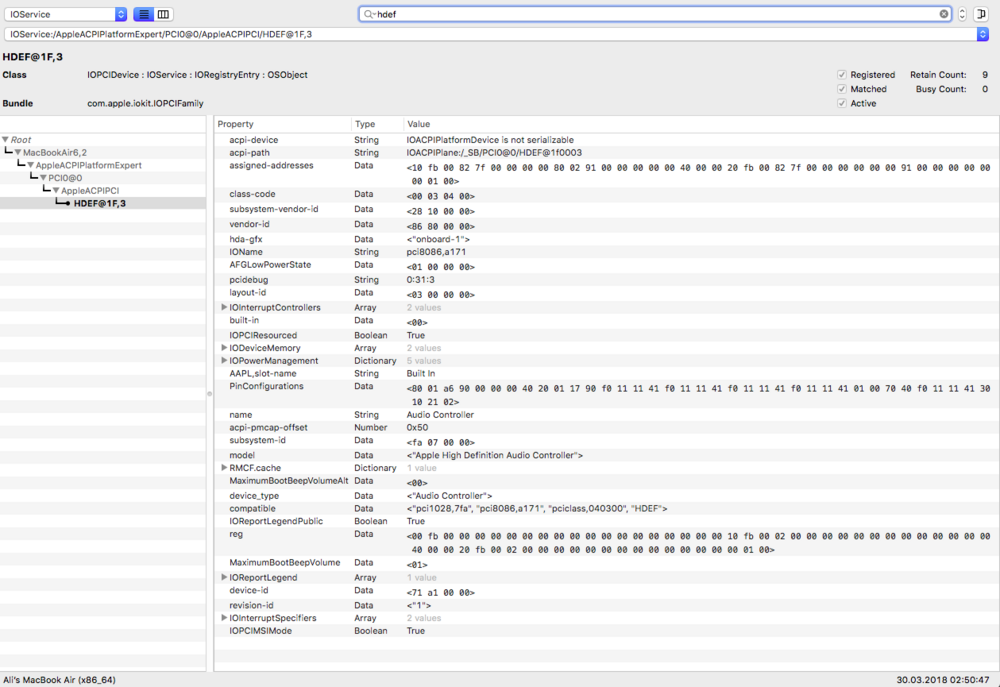Click the search result stepper arrows

(x=962, y=14)
